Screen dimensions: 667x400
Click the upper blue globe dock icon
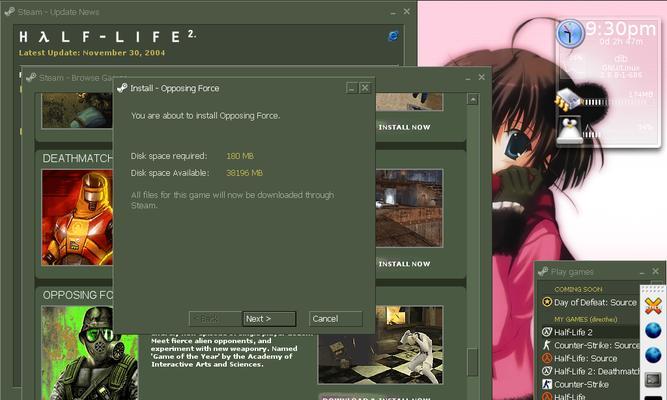click(x=653, y=330)
